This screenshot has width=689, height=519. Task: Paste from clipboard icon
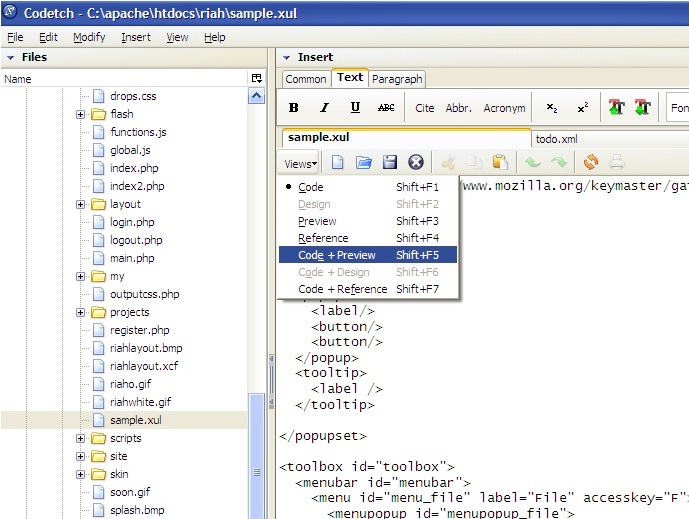coord(500,163)
